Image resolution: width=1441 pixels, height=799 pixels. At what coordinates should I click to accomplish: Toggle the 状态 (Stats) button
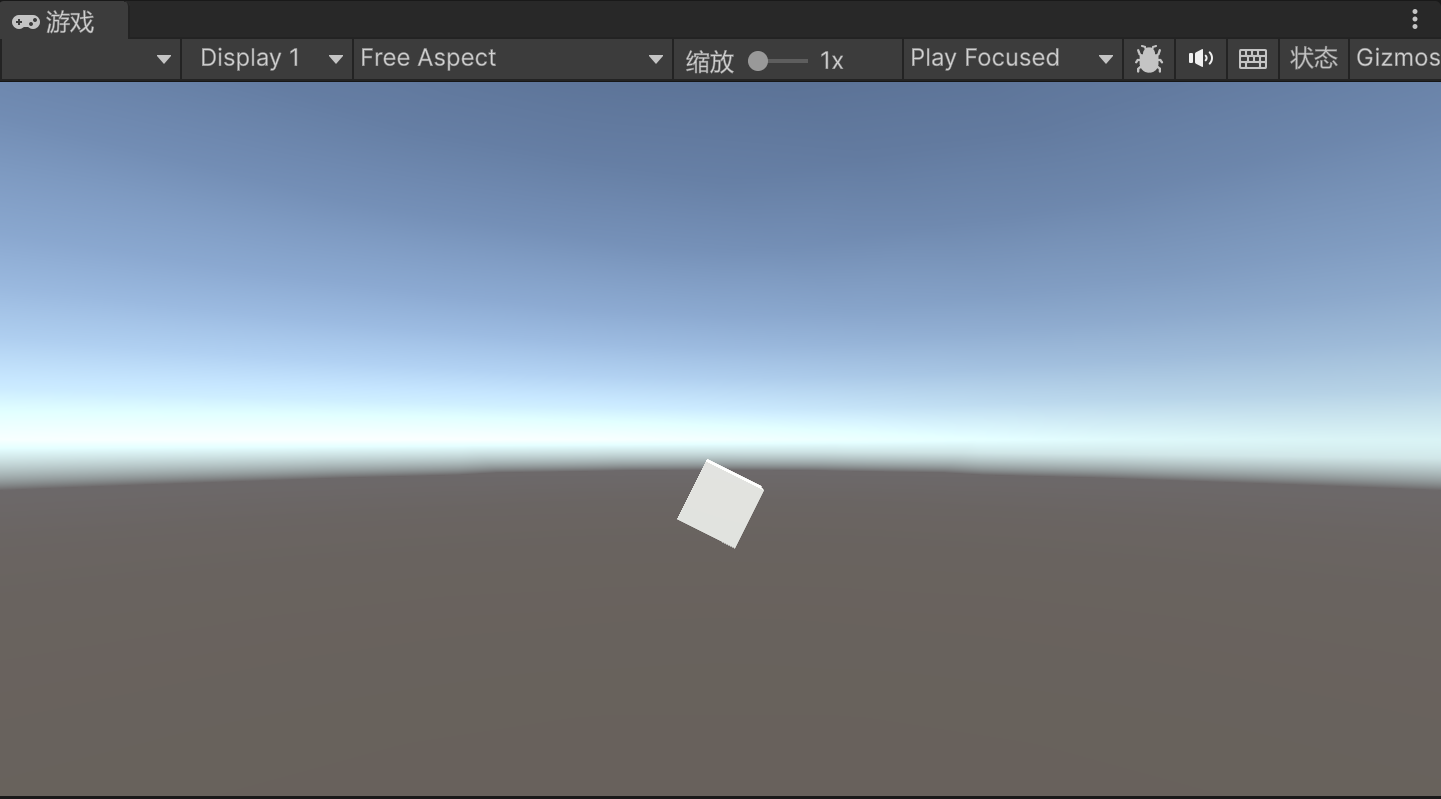1314,59
